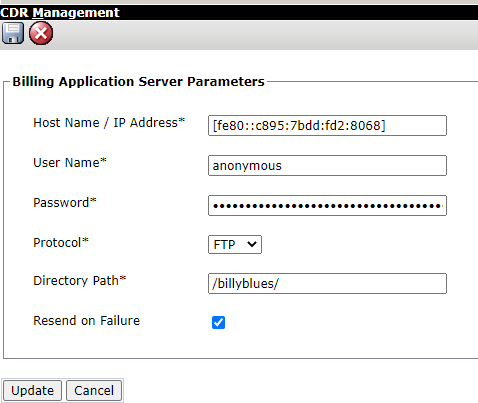The height and width of the screenshot is (403, 478).
Task: Select the masked Password field
Action: [327, 205]
